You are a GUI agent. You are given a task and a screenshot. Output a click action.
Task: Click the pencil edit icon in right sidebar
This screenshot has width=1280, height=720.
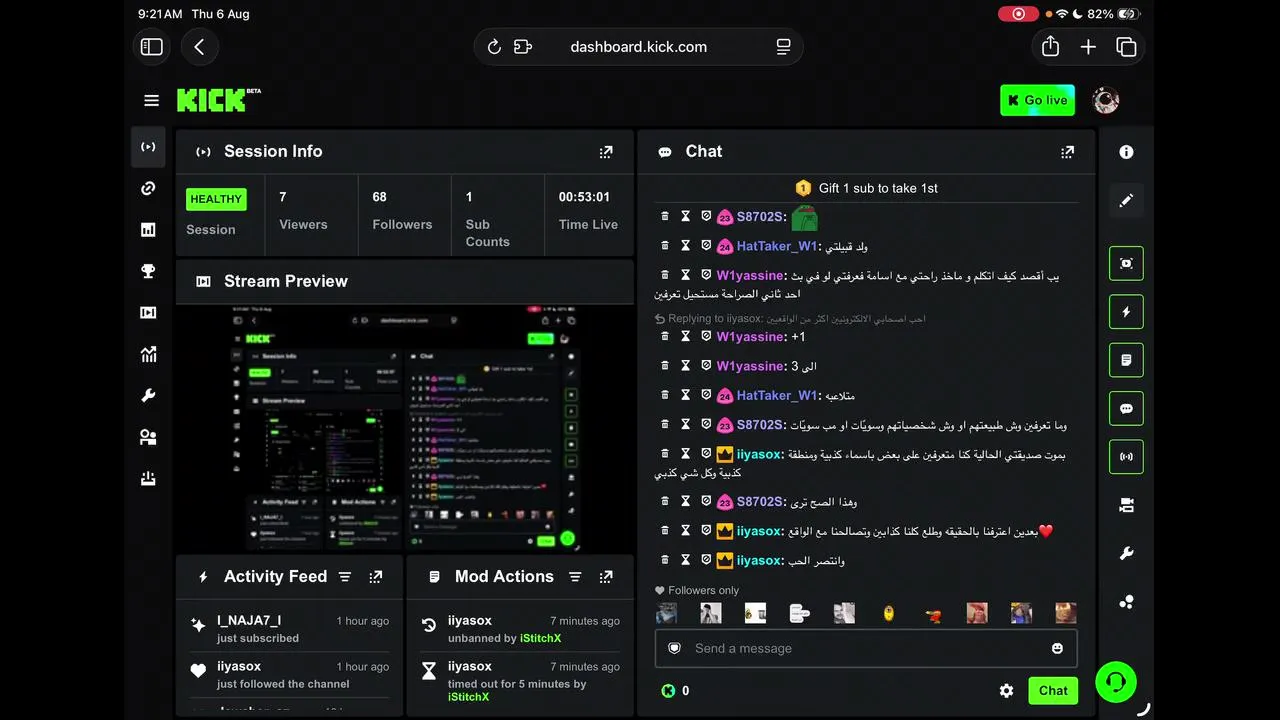tap(1126, 200)
